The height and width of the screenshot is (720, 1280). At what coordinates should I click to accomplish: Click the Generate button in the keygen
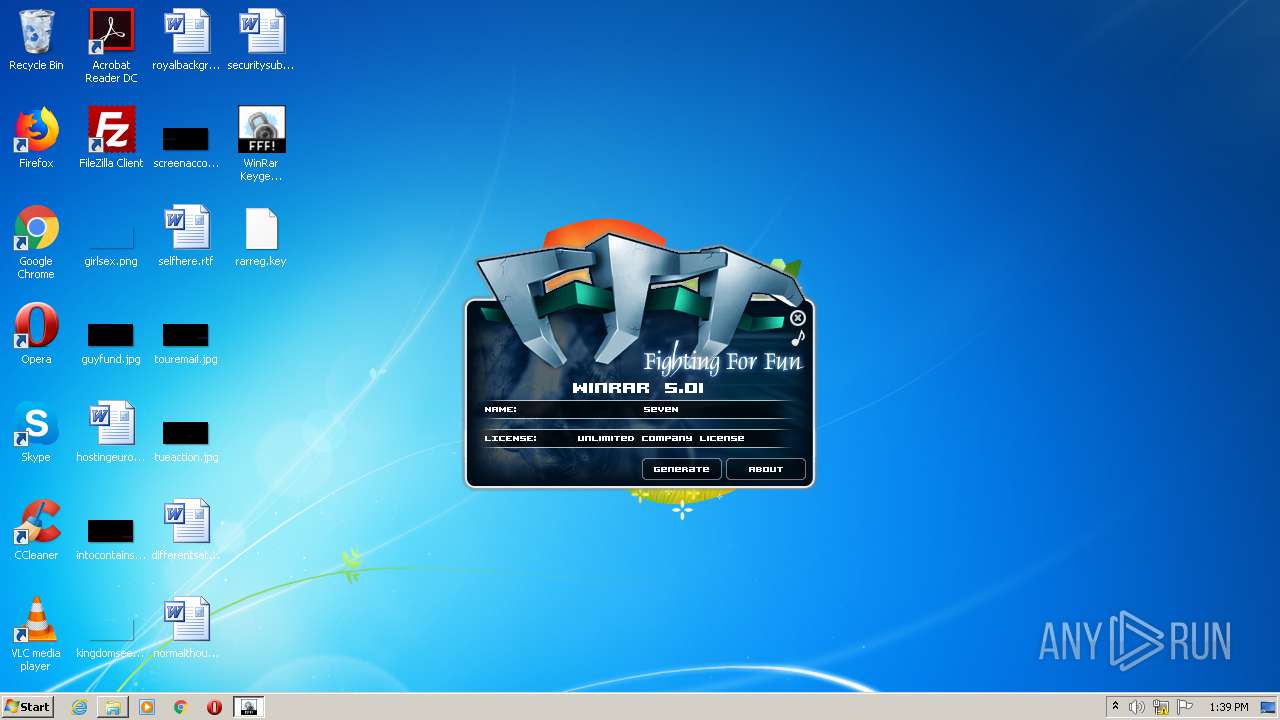tap(681, 469)
